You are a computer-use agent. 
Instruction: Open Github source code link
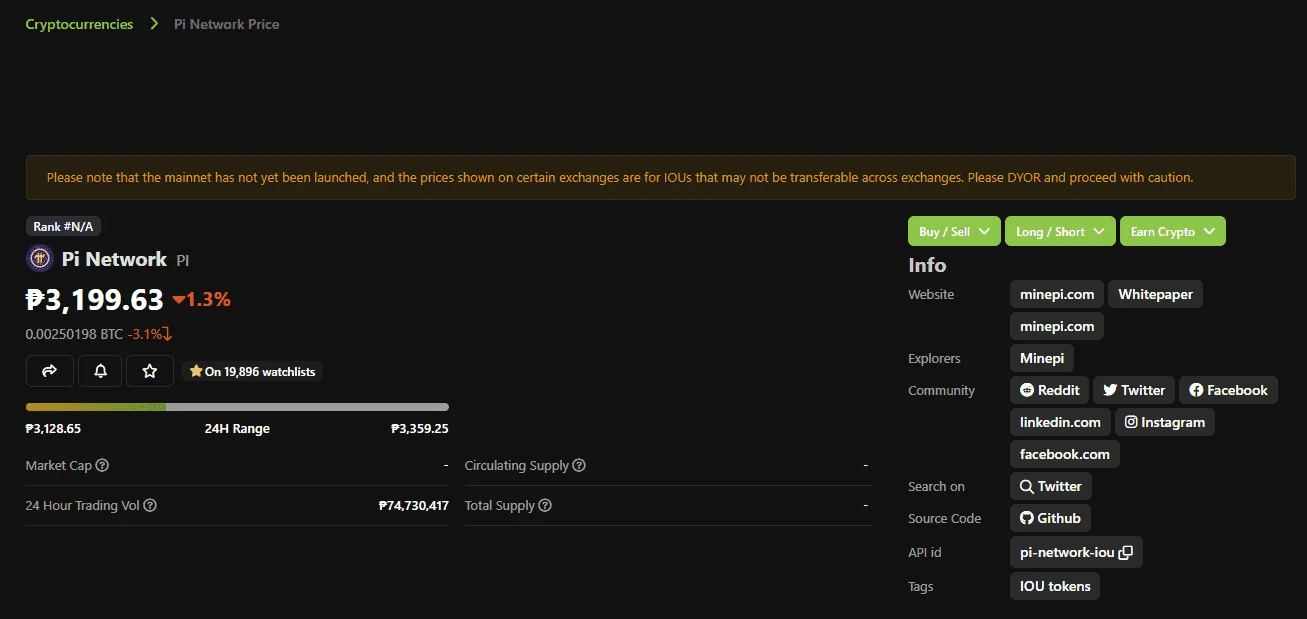(x=1050, y=518)
